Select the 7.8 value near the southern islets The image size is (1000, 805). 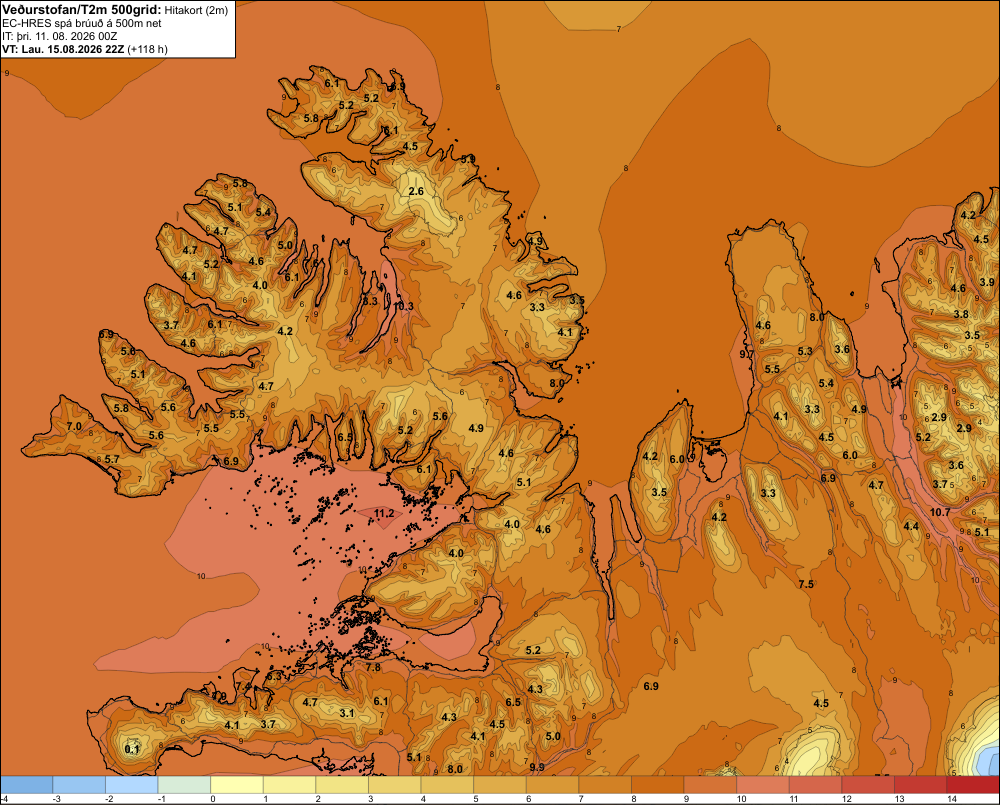tap(372, 668)
